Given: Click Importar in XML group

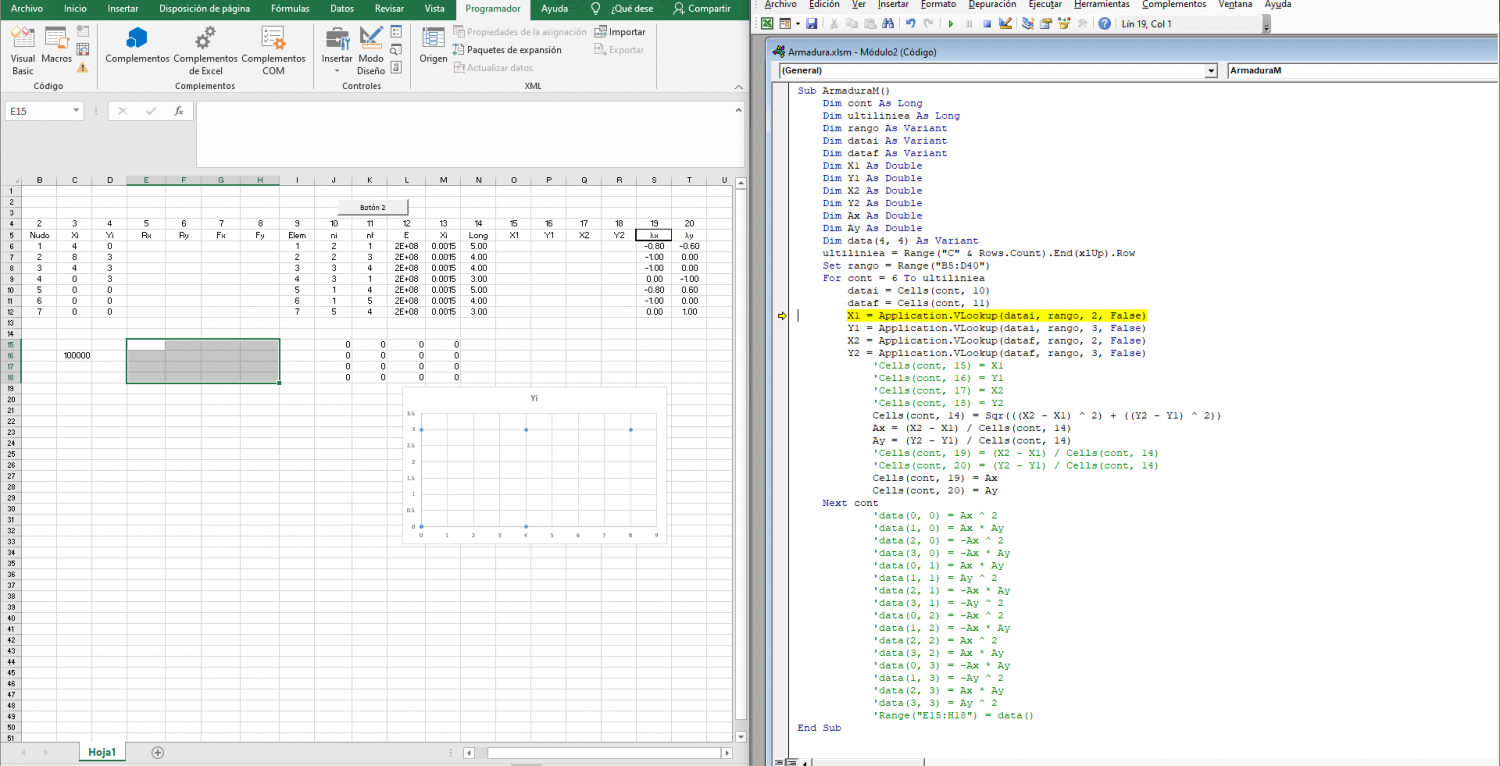Looking at the screenshot, I should 620,32.
